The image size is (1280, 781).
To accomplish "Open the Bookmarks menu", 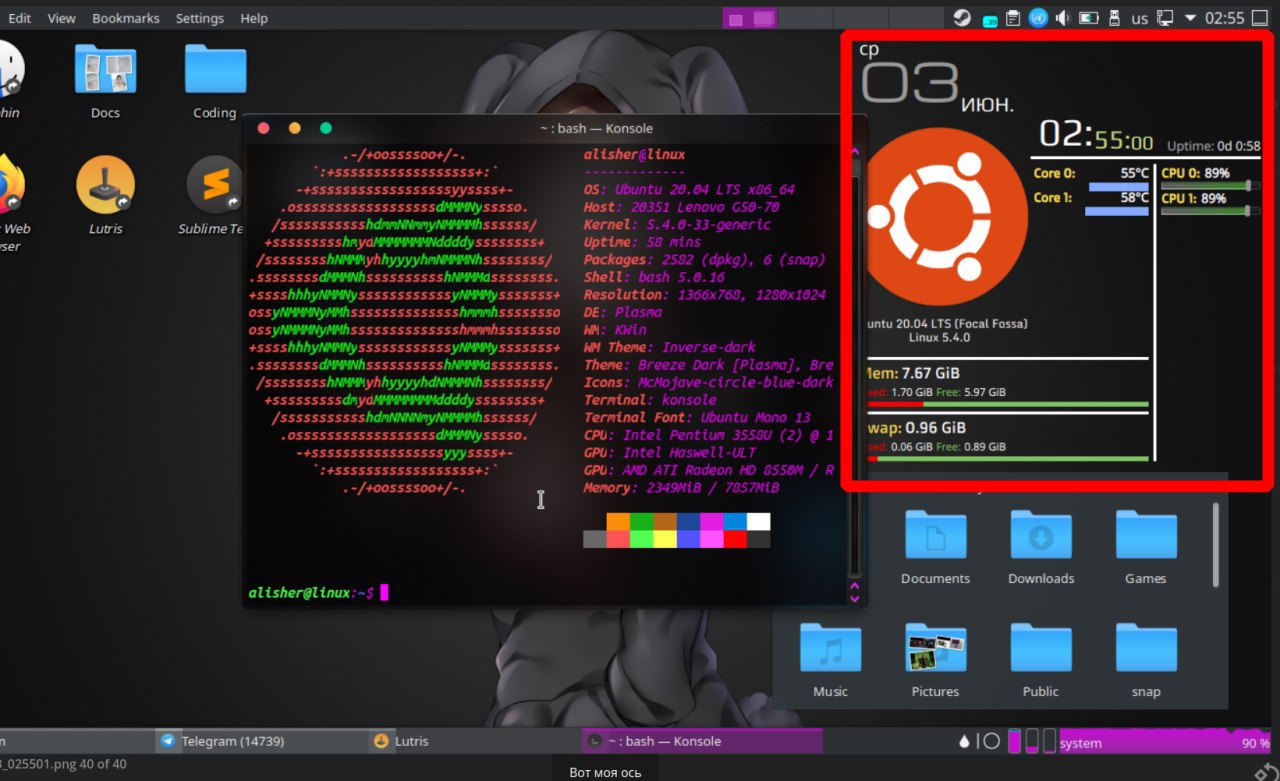I will point(126,18).
